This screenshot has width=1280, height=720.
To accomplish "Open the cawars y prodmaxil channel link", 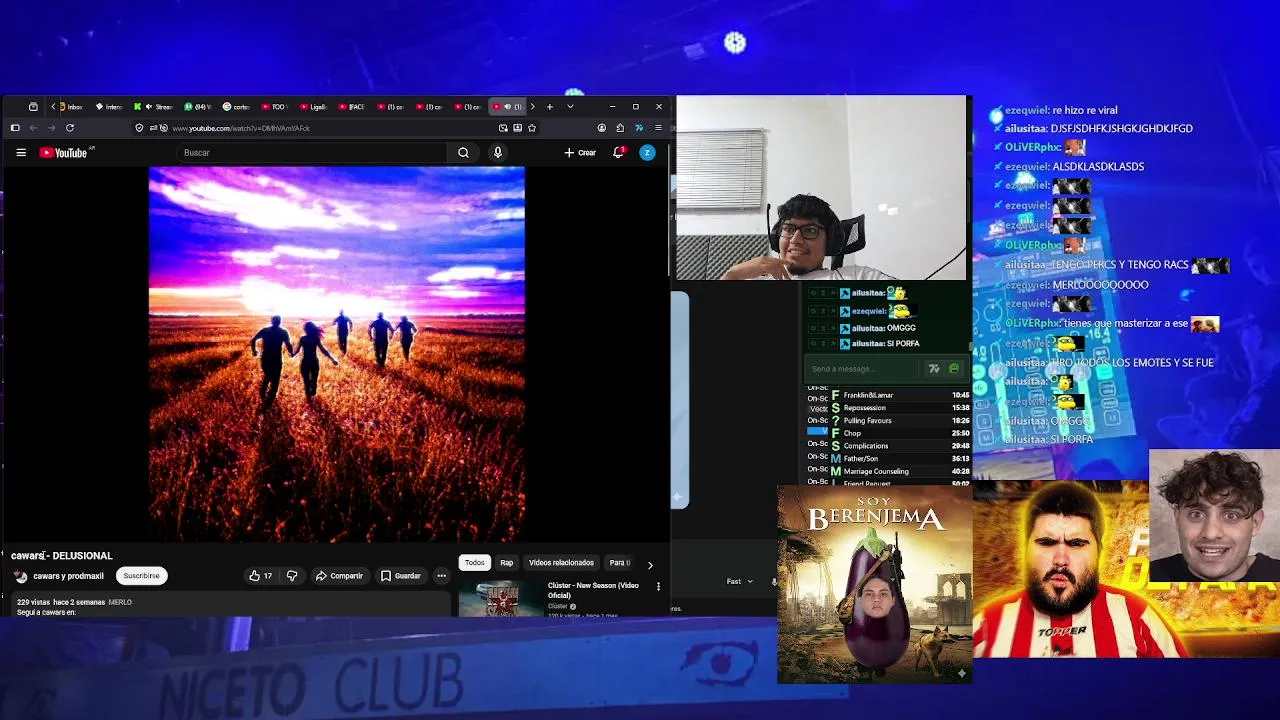I will click(x=68, y=576).
